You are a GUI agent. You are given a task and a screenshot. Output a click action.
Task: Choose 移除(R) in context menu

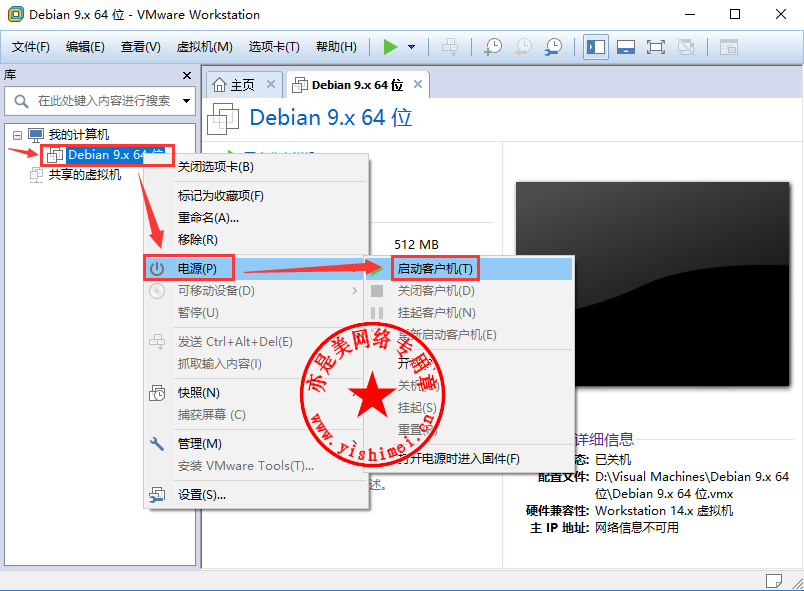pyautogui.click(x=256, y=240)
